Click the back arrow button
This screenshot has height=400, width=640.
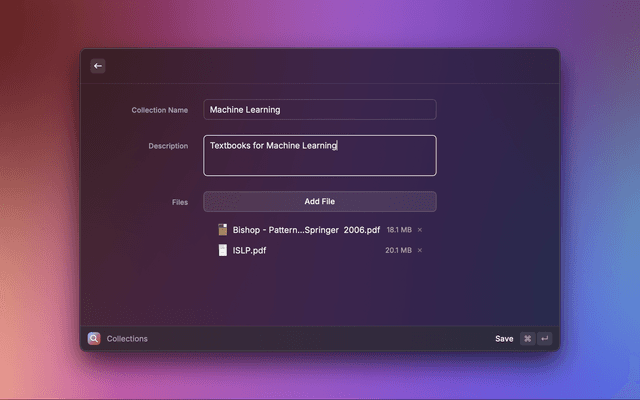(x=98, y=66)
